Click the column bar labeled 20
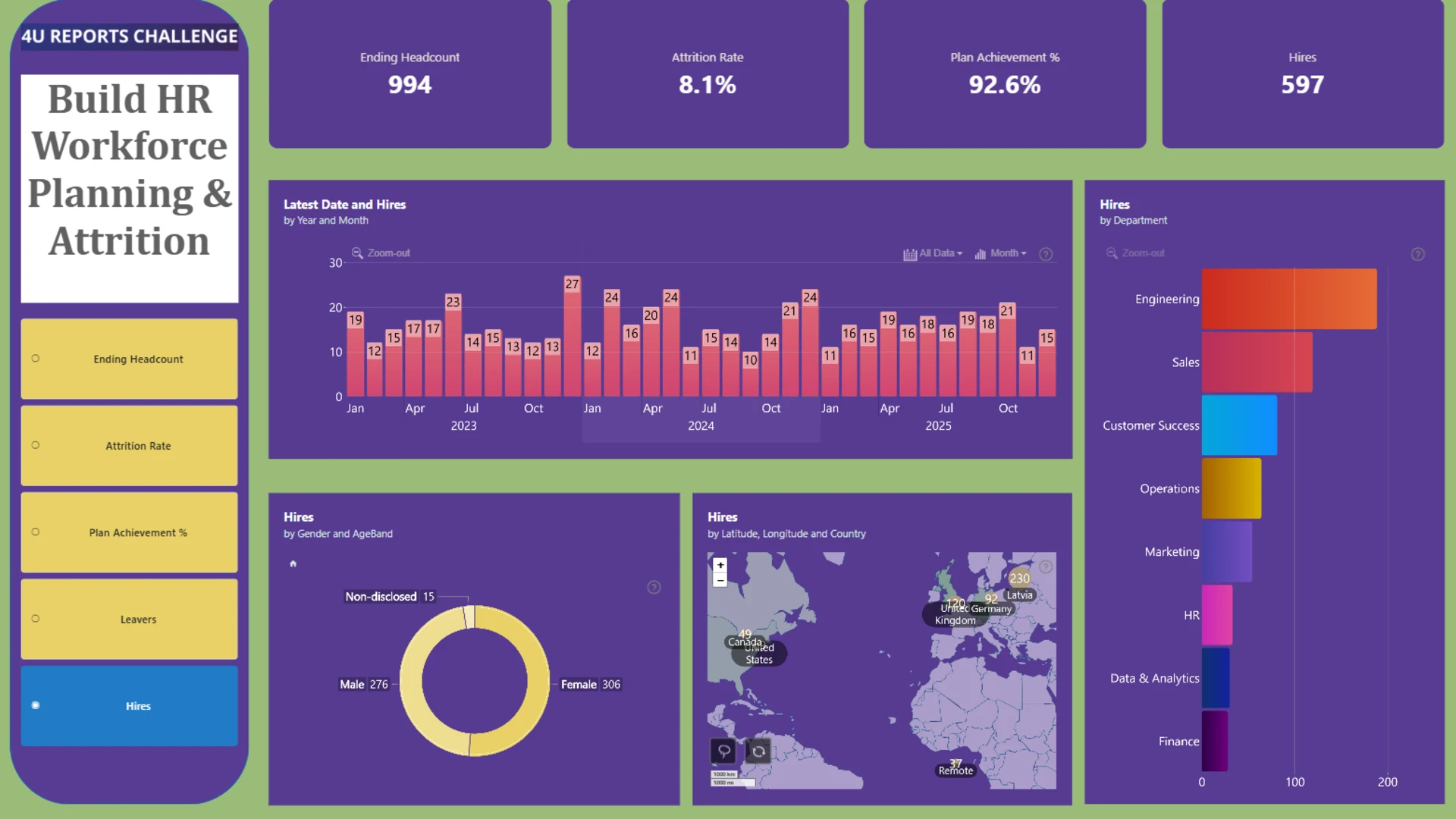Image resolution: width=1456 pixels, height=819 pixels. point(651,352)
